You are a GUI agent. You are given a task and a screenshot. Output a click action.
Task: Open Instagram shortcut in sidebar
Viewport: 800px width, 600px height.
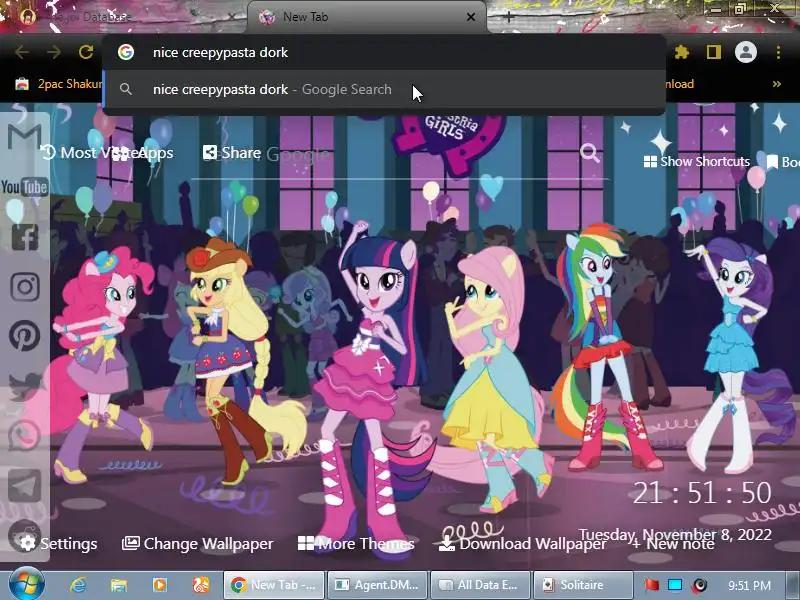pos(24,287)
